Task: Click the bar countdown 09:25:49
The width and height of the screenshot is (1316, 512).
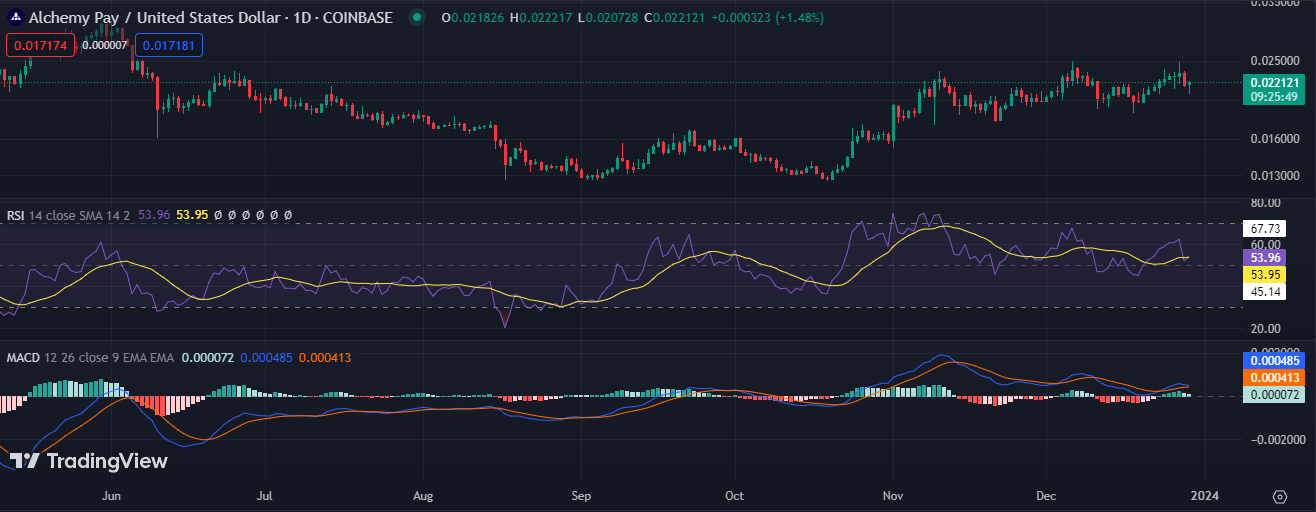Action: click(x=1275, y=97)
